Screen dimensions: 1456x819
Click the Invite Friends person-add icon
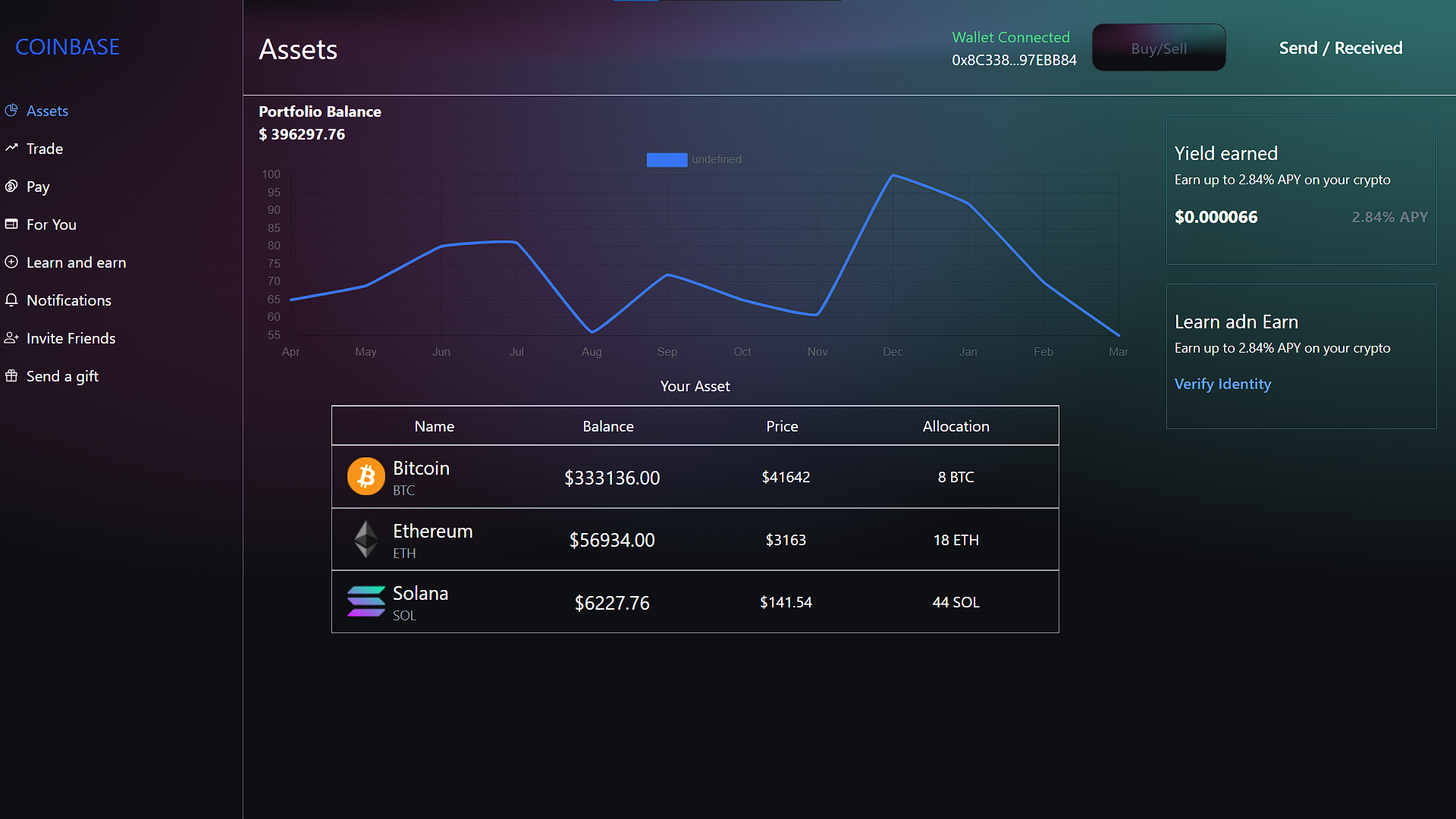point(11,337)
